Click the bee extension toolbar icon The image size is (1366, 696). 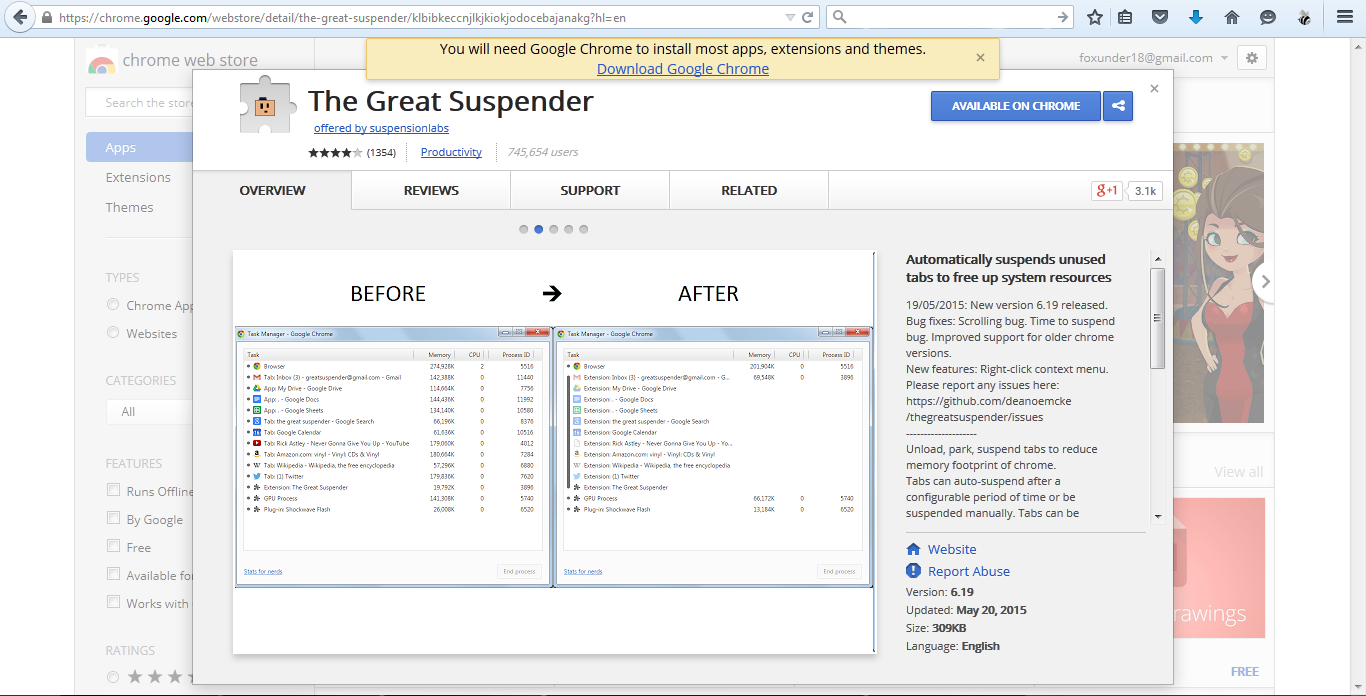click(x=1305, y=17)
